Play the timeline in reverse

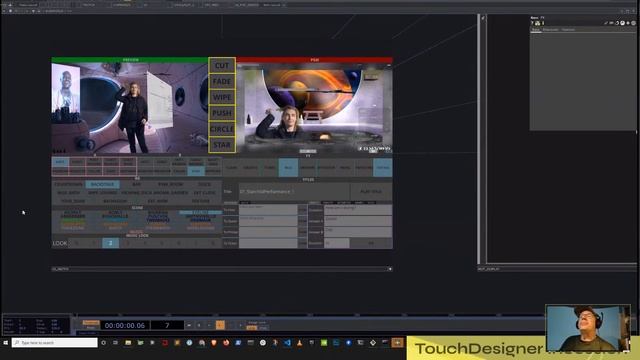(x=209, y=325)
